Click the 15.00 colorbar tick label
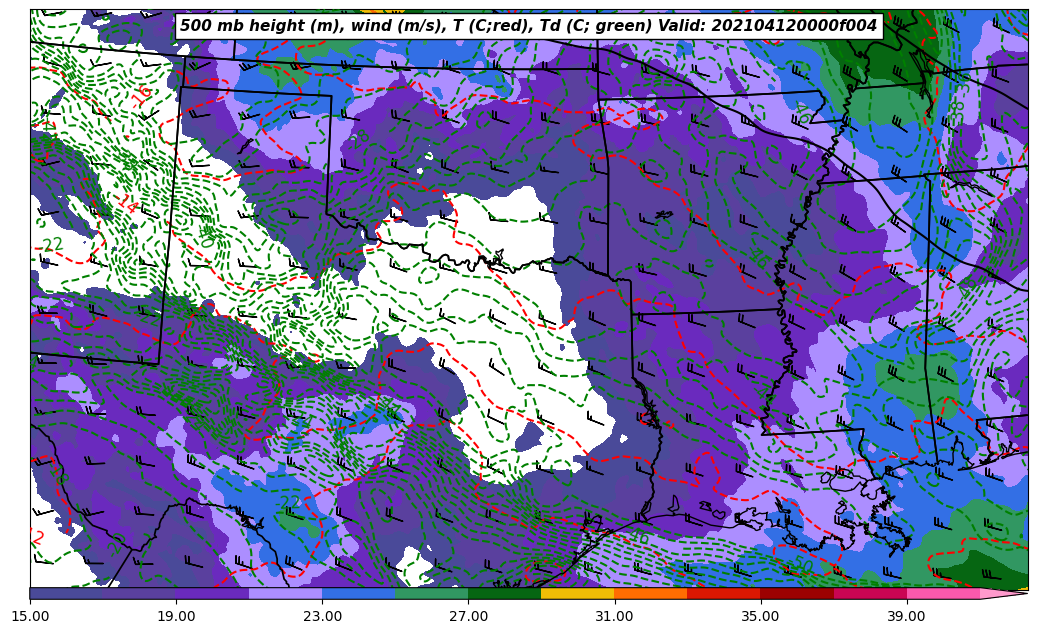This screenshot has width=1037, height=633. tap(30, 616)
